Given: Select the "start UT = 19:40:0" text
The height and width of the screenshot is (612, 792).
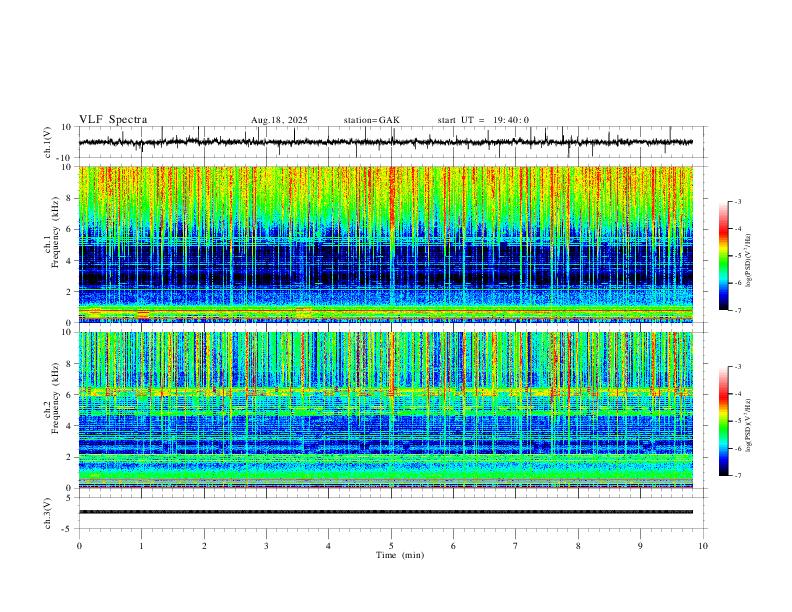Looking at the screenshot, I should [x=483, y=120].
